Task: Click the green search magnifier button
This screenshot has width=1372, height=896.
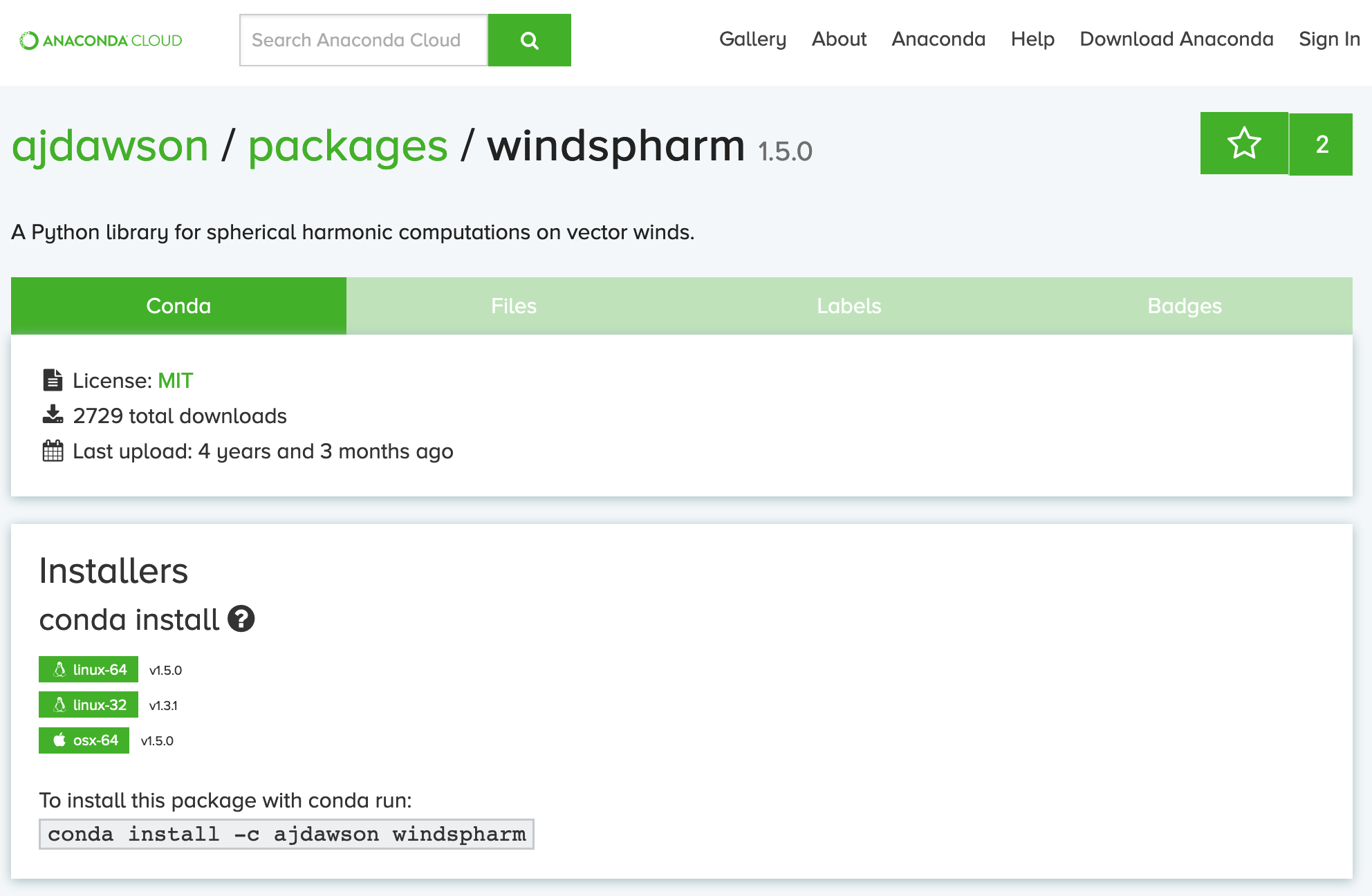Action: click(x=530, y=40)
